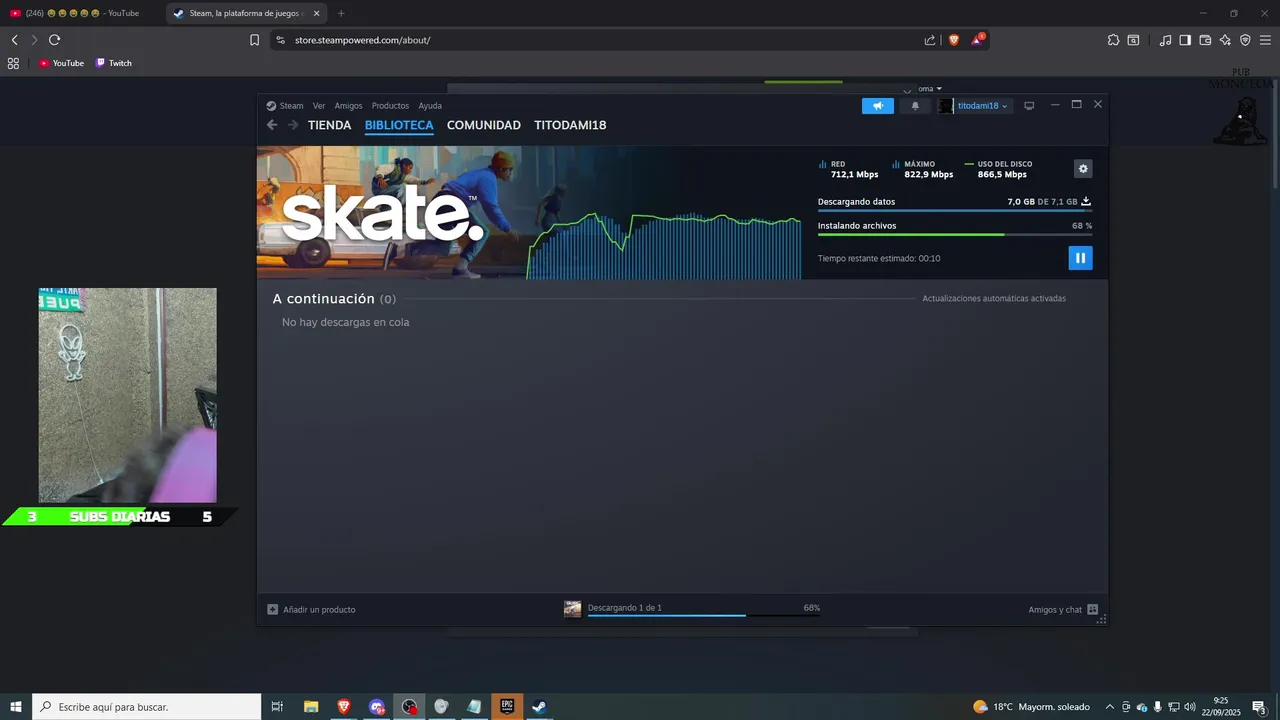Toggle the browser sidebar panel

tap(1185, 40)
